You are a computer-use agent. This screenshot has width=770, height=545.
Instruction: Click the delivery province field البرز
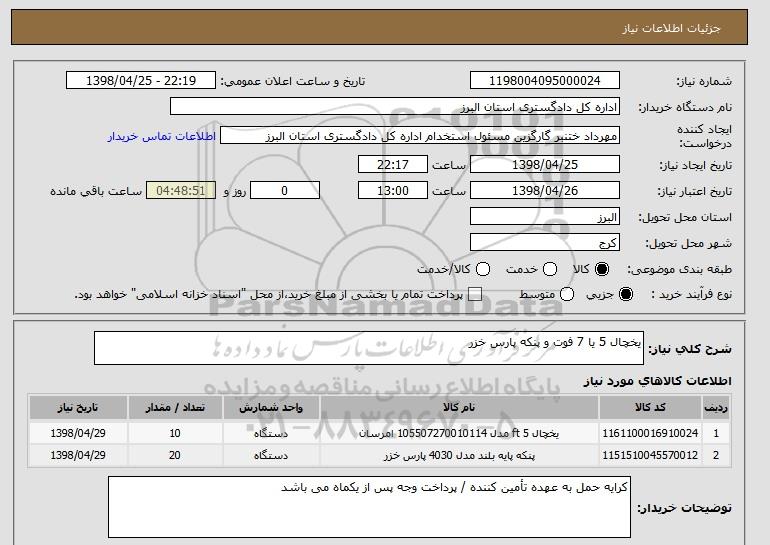545,217
